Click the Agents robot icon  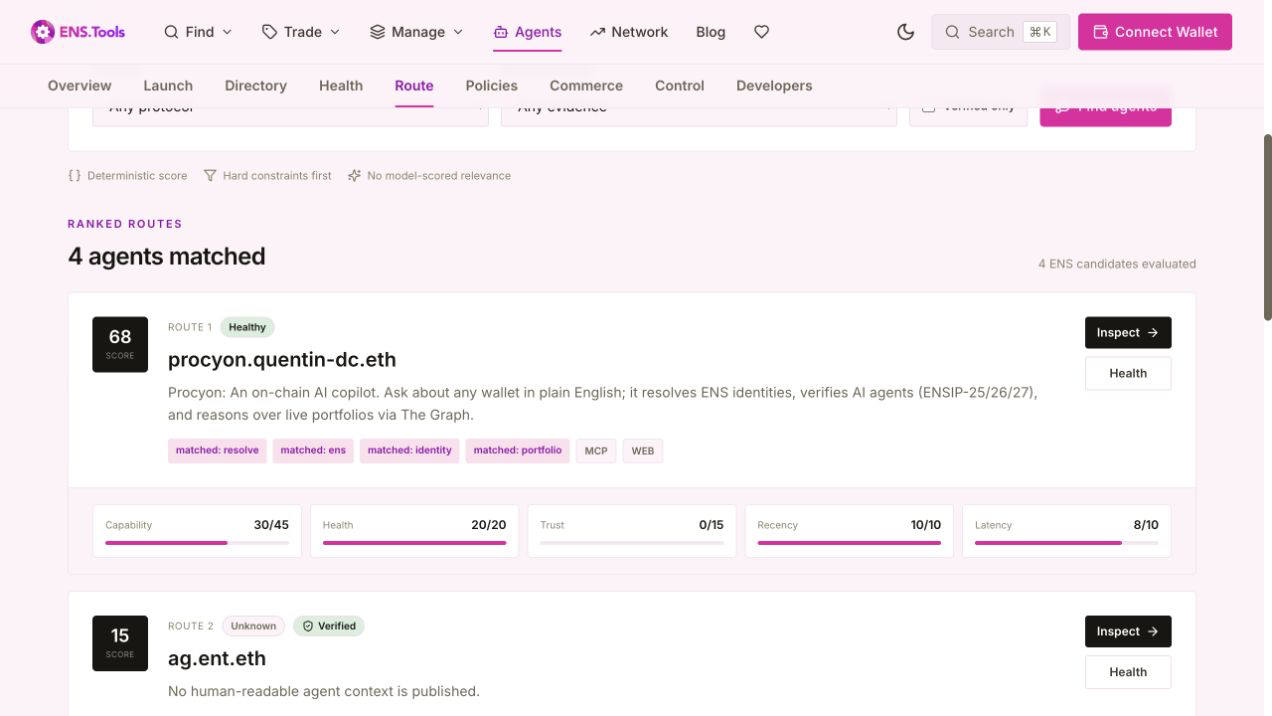point(501,32)
